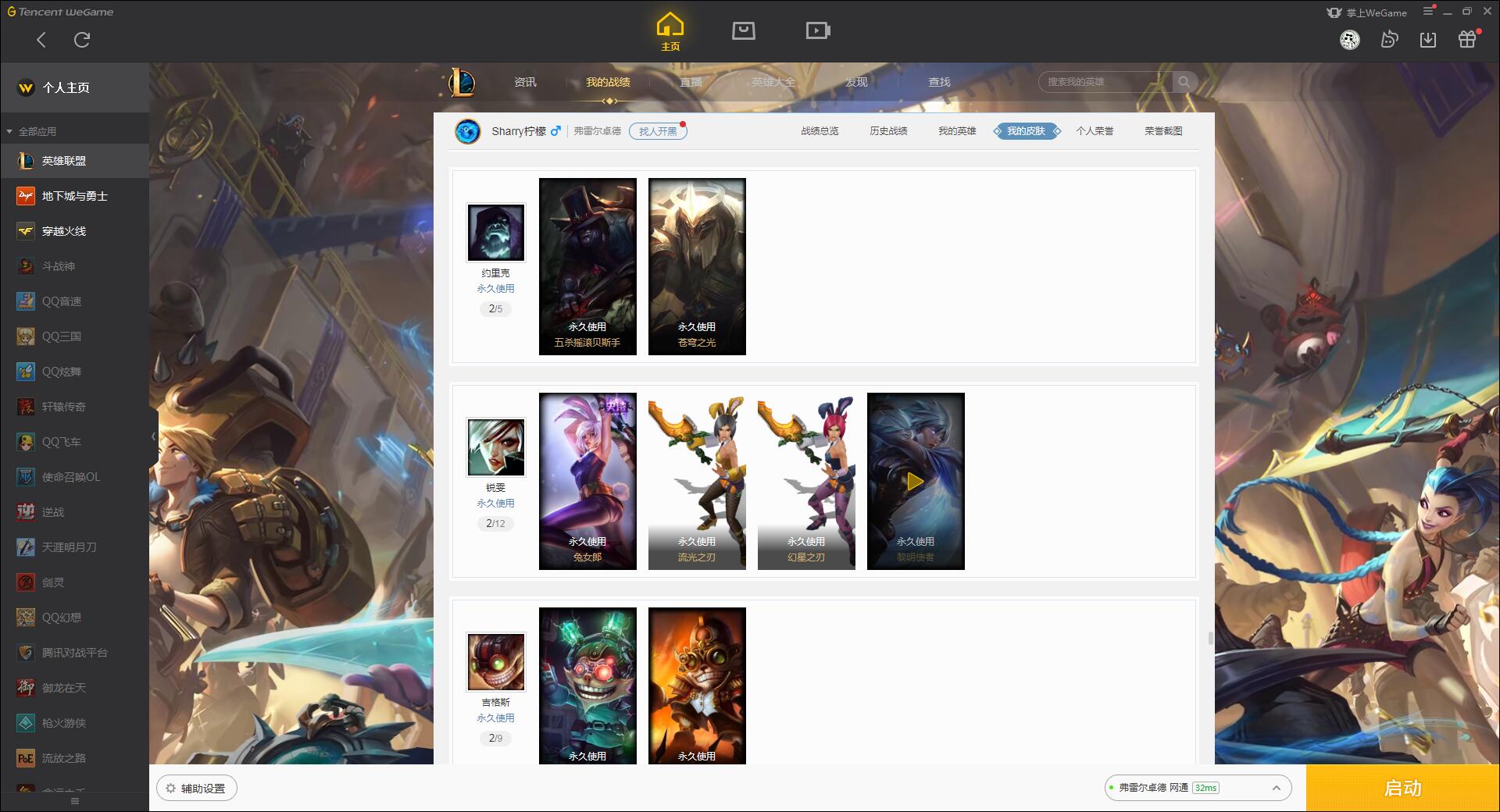The width and height of the screenshot is (1500, 812).
Task: Open the 辅助设置 settings button
Action: (x=197, y=789)
